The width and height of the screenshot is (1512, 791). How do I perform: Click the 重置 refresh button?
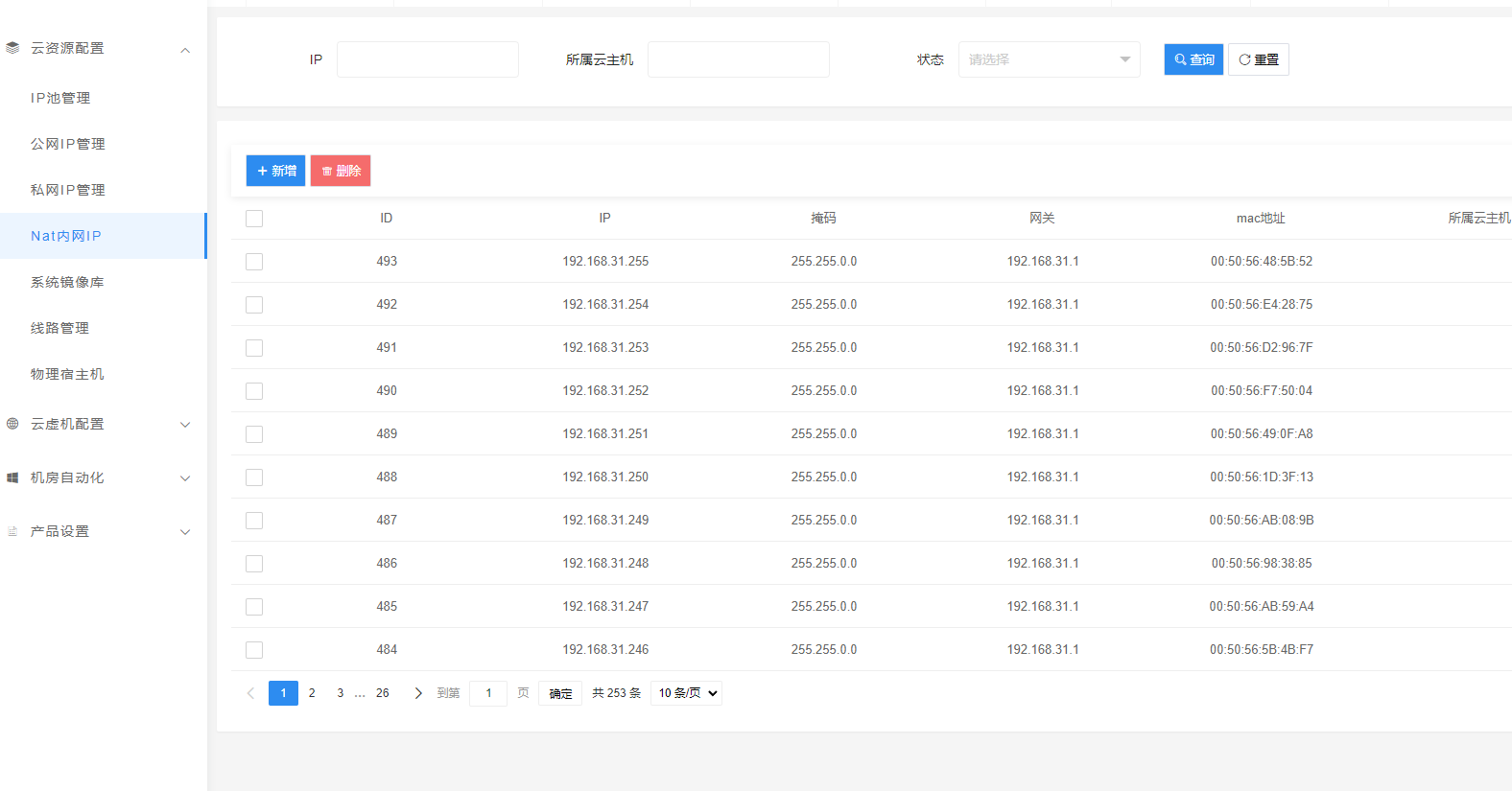(x=1258, y=59)
